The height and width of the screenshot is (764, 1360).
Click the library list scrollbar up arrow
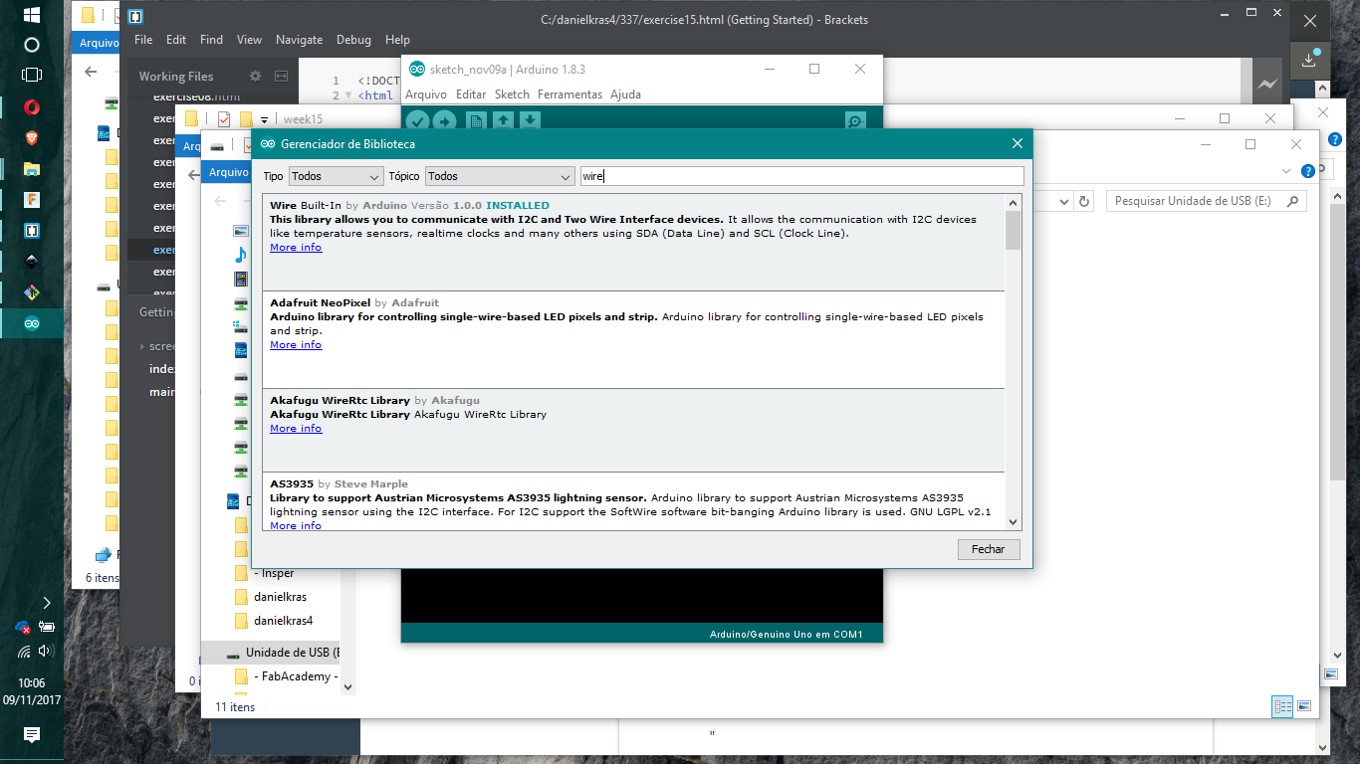1013,203
